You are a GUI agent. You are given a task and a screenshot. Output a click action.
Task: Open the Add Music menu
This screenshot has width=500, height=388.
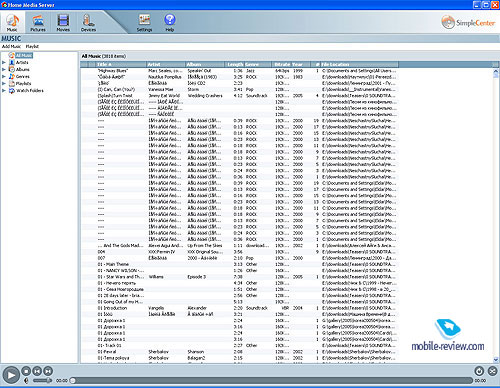pyautogui.click(x=11, y=46)
